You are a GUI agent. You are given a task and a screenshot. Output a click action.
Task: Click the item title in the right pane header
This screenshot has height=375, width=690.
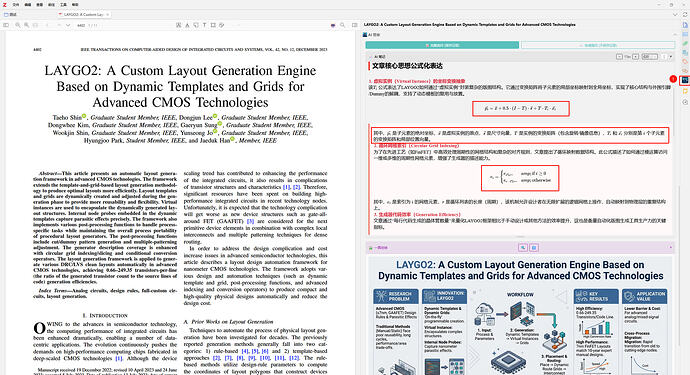pyautogui.click(x=470, y=25)
